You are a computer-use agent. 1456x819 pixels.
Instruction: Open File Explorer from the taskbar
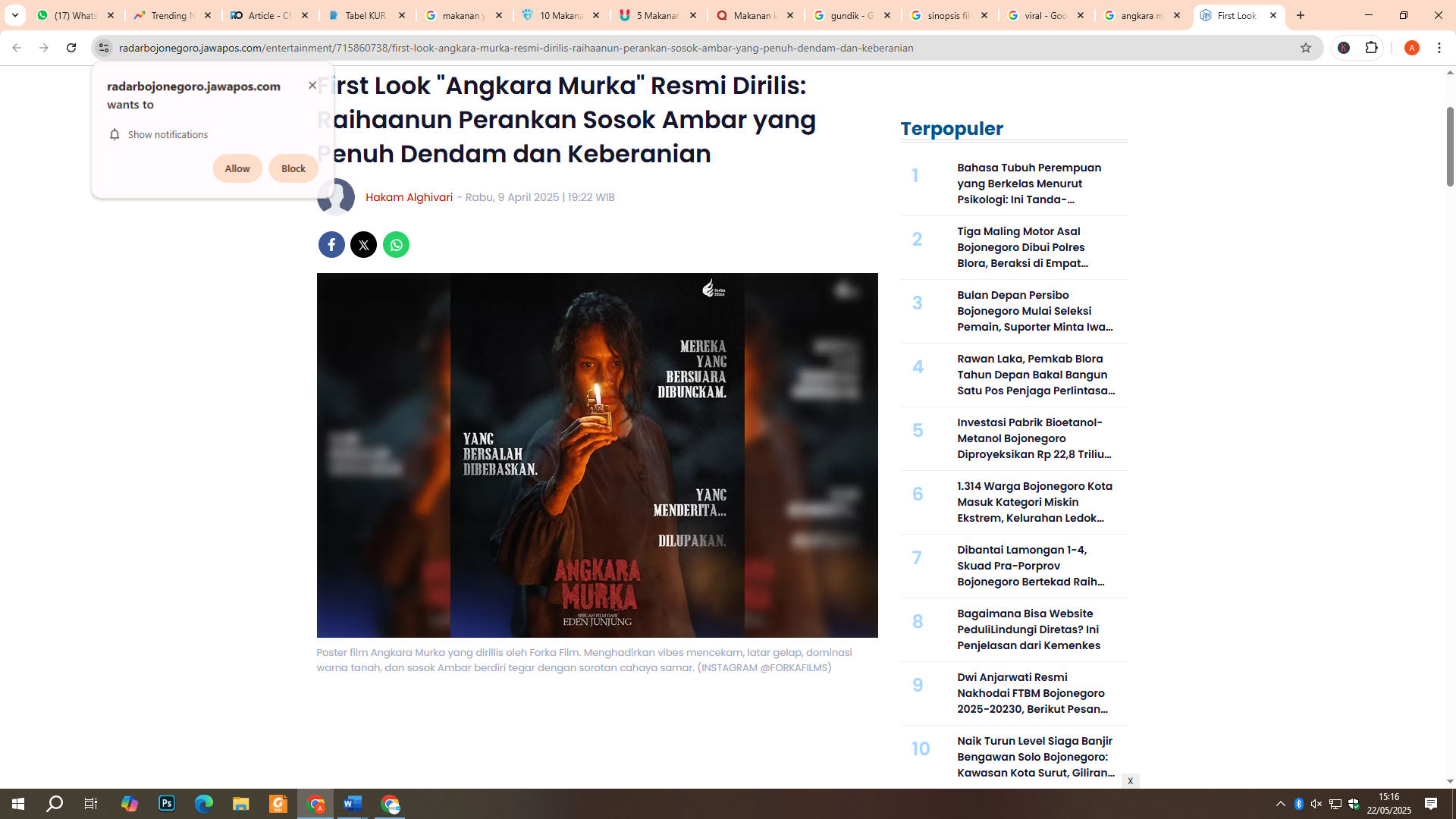click(x=241, y=804)
